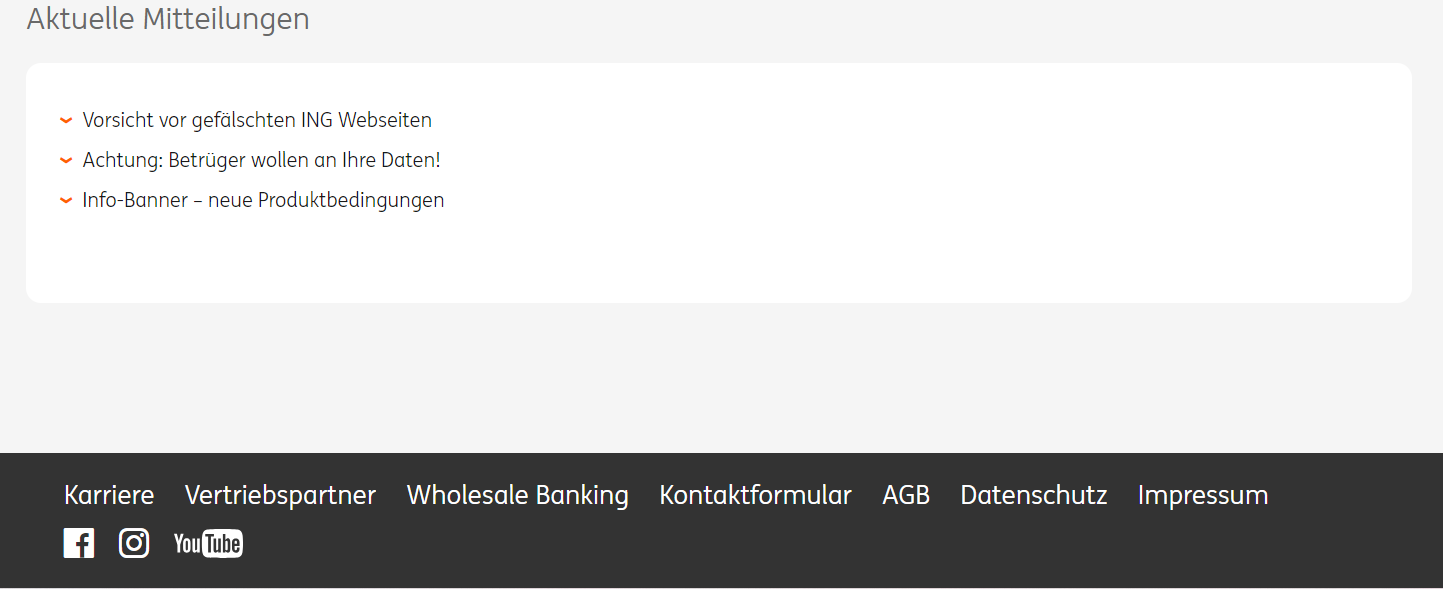Click orange chevron beside 'Vorsicht vor gefälschten'
The image size is (1443, 589).
(x=66, y=120)
